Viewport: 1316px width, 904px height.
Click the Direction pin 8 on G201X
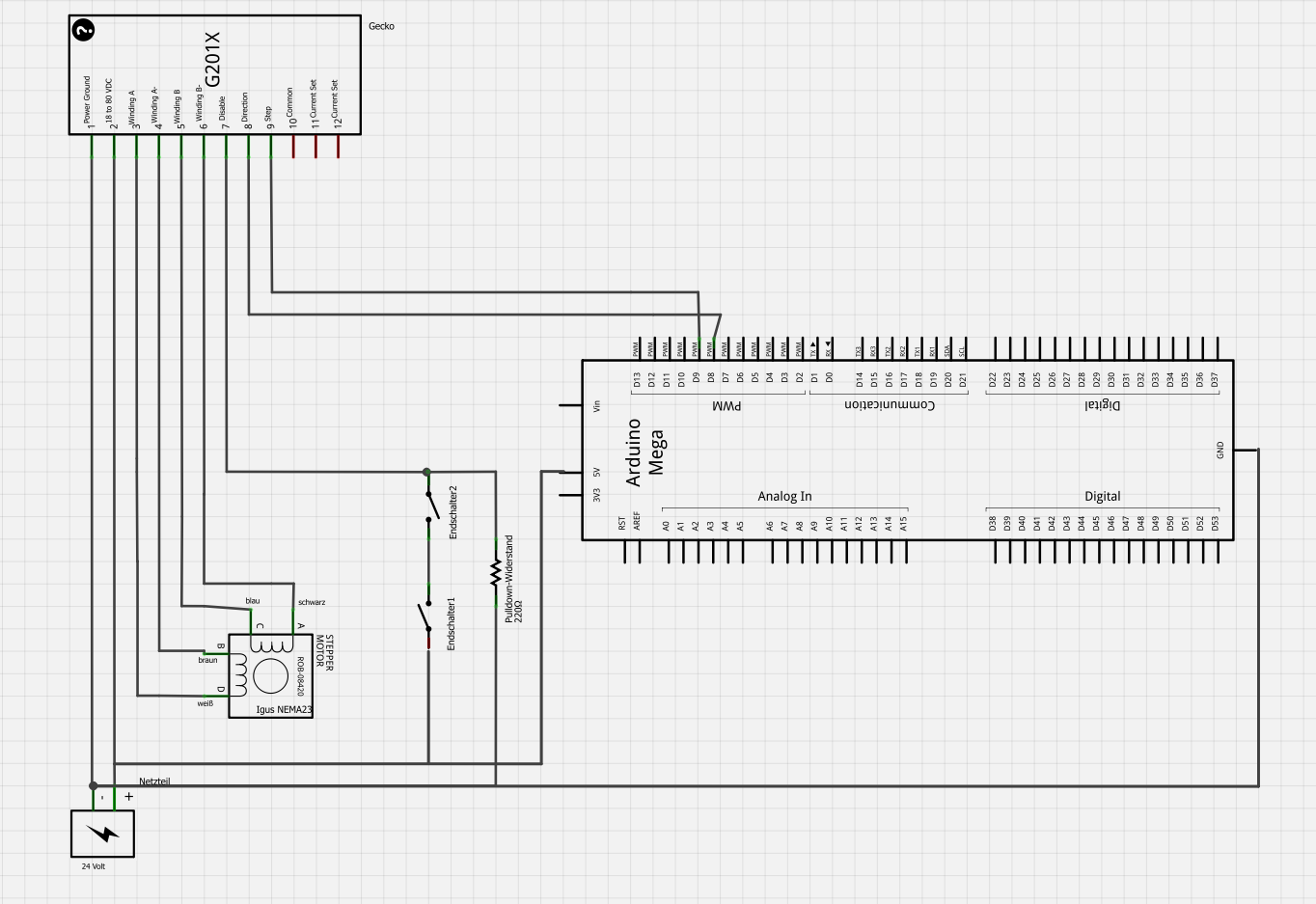click(x=249, y=145)
